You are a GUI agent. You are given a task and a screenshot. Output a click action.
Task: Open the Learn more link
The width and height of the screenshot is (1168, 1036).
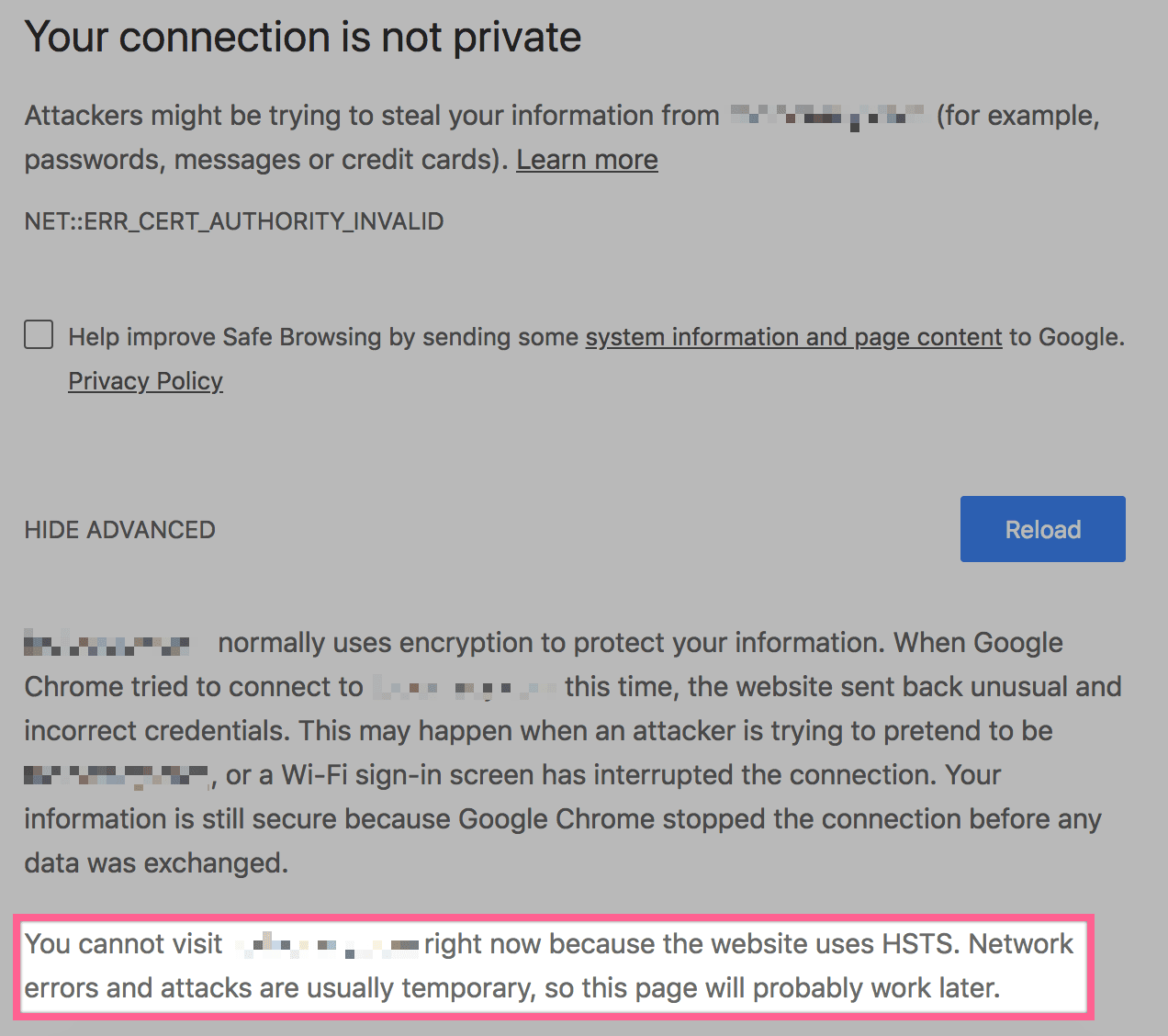click(587, 160)
